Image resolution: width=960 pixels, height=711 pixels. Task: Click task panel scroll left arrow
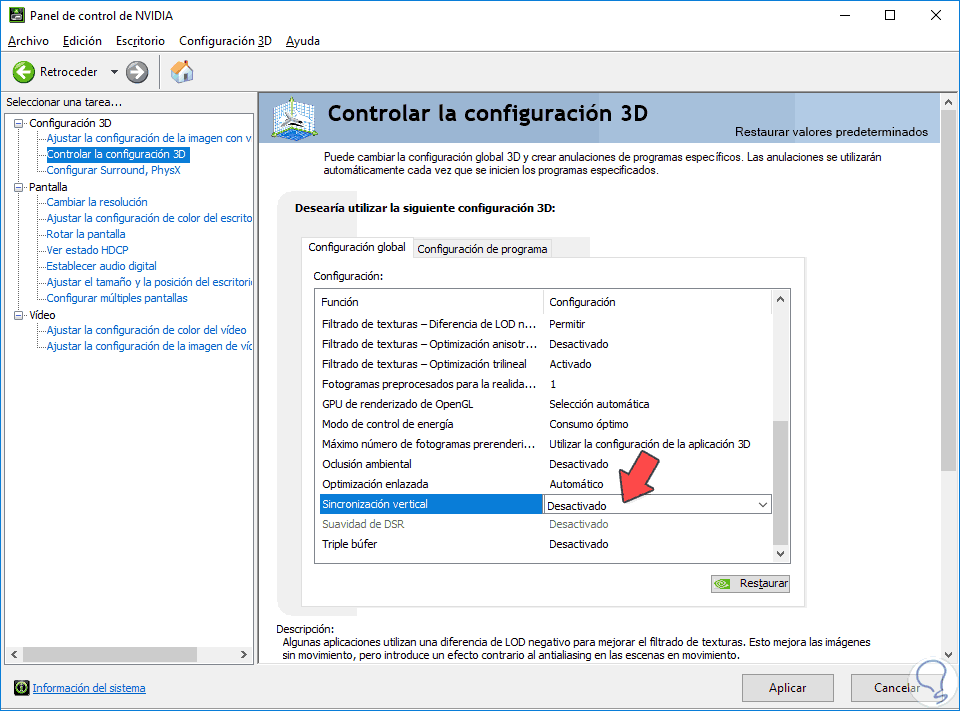pos(14,655)
